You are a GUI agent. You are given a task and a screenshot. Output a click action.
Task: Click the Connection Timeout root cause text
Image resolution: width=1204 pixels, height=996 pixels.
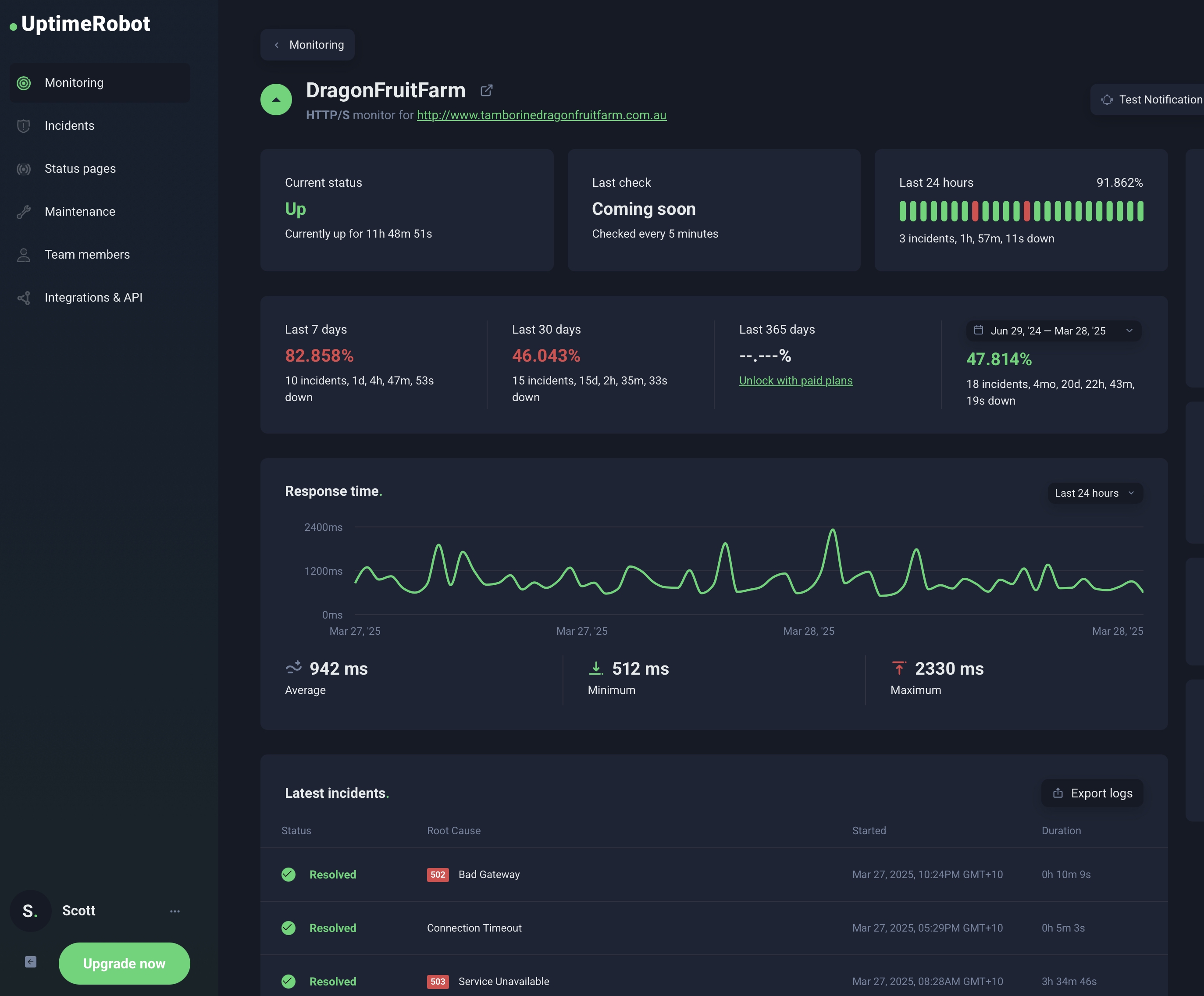pyautogui.click(x=474, y=928)
